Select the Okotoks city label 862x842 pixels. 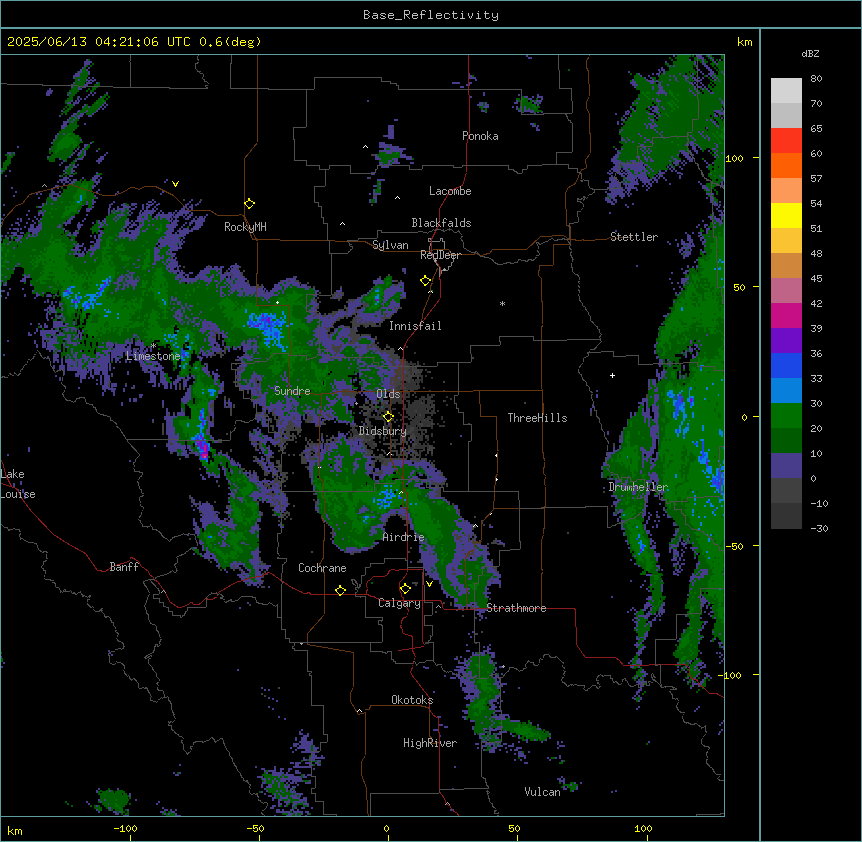[x=412, y=700]
